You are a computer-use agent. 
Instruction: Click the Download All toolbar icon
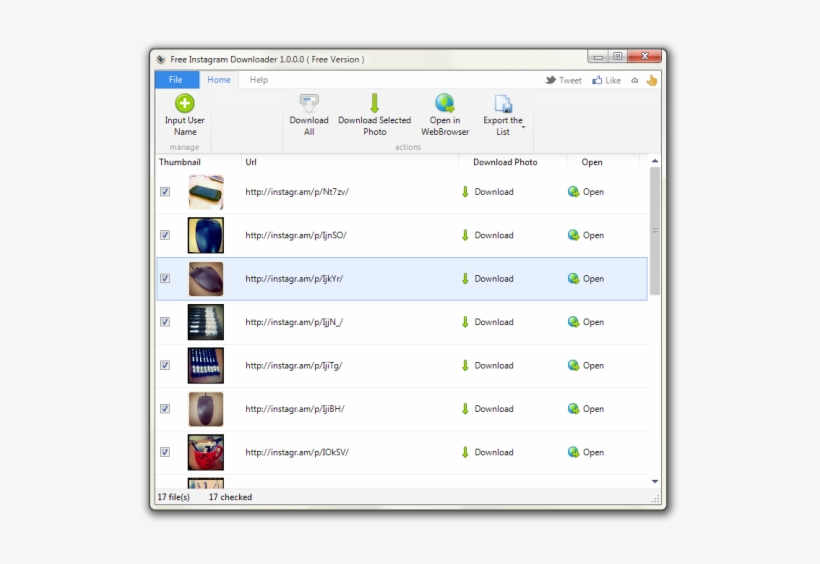309,103
